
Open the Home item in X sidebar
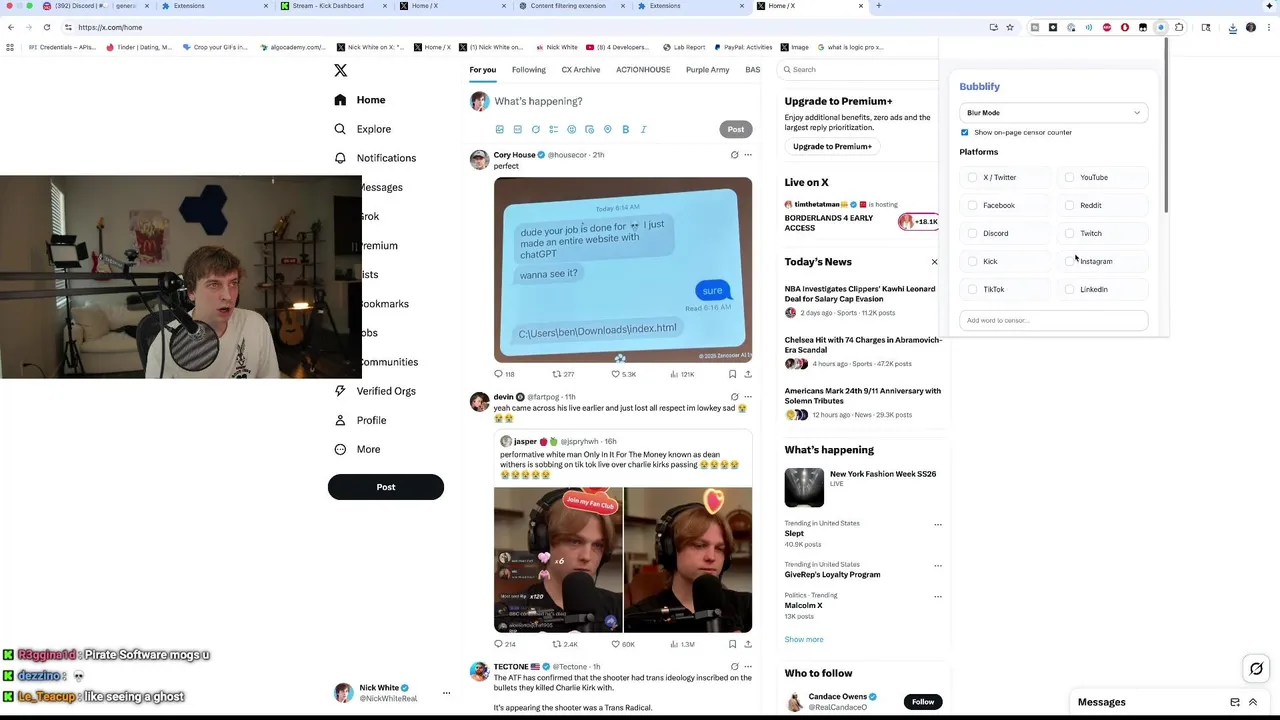(360, 100)
